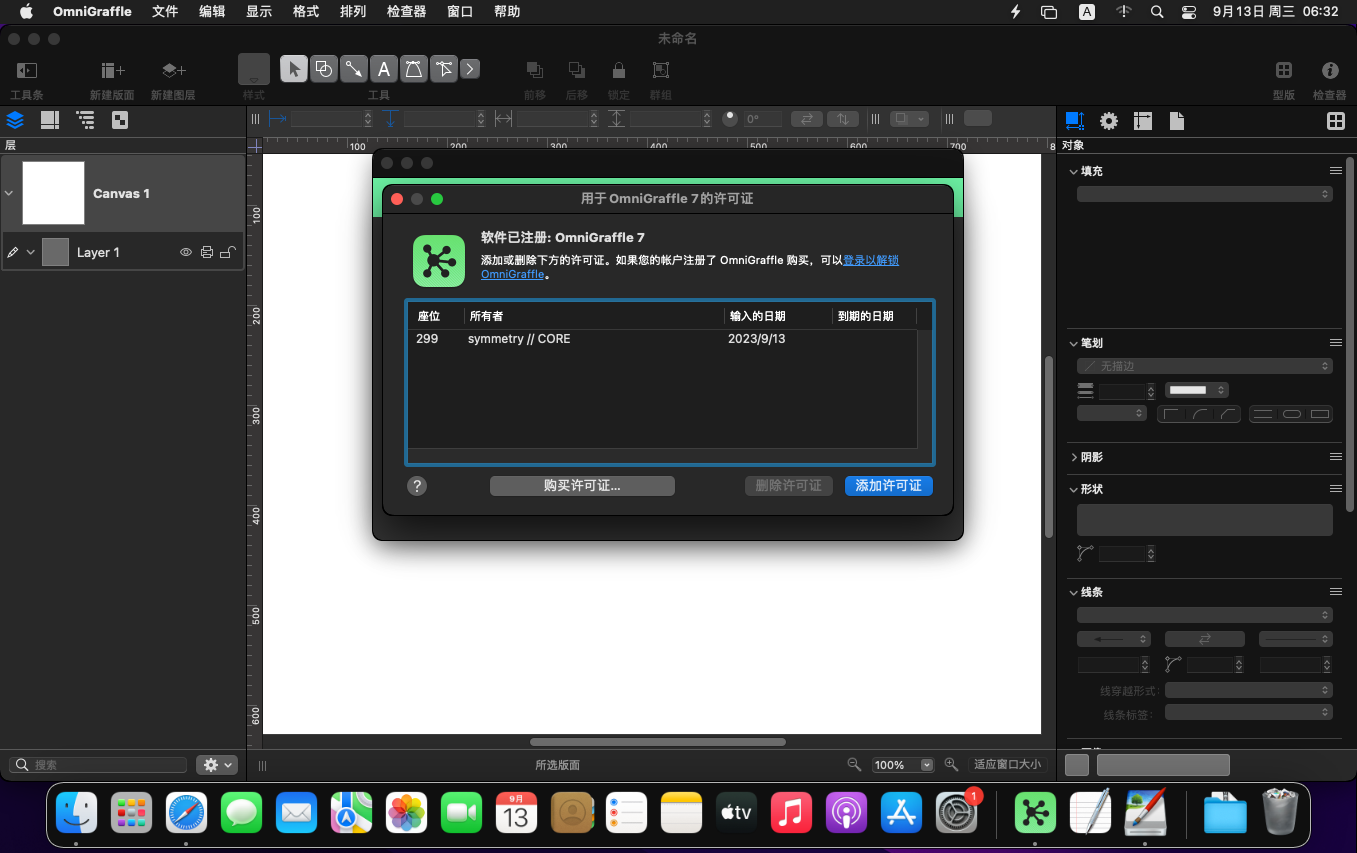Click the 后移 send backward icon

[x=577, y=70]
